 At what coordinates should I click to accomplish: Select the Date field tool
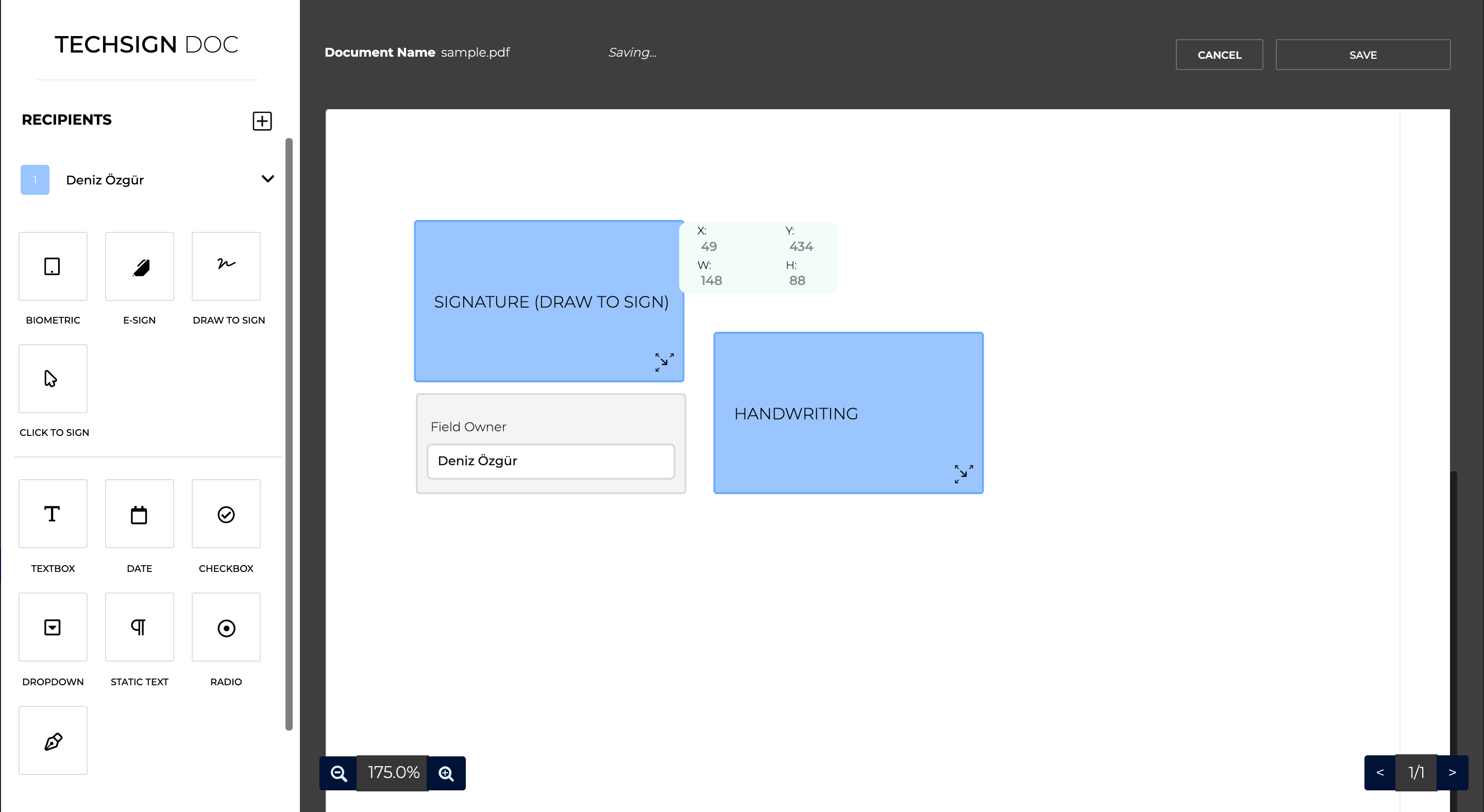pyautogui.click(x=140, y=514)
